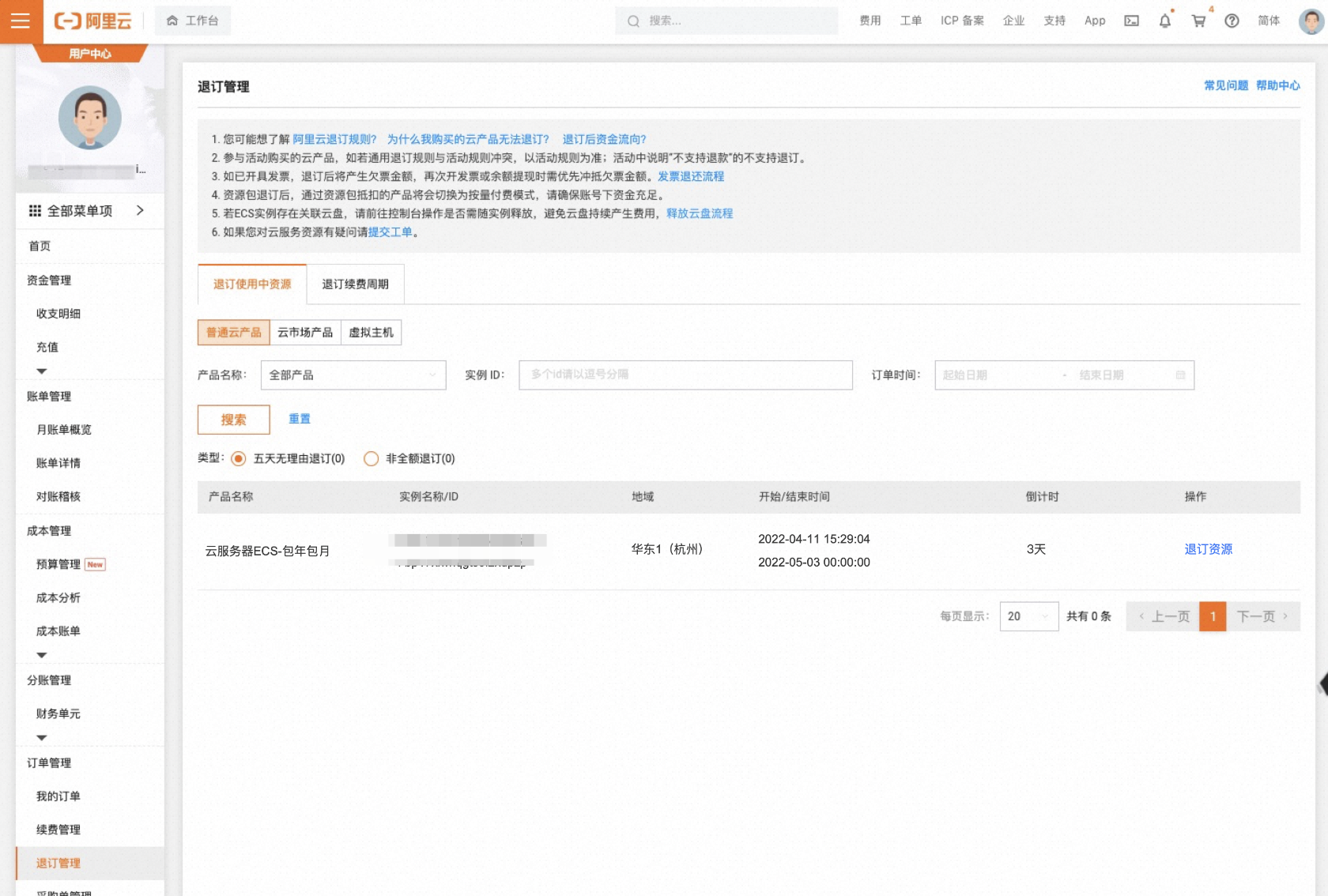
Task: Open 月账单概览 in the sidebar
Action: (x=64, y=430)
